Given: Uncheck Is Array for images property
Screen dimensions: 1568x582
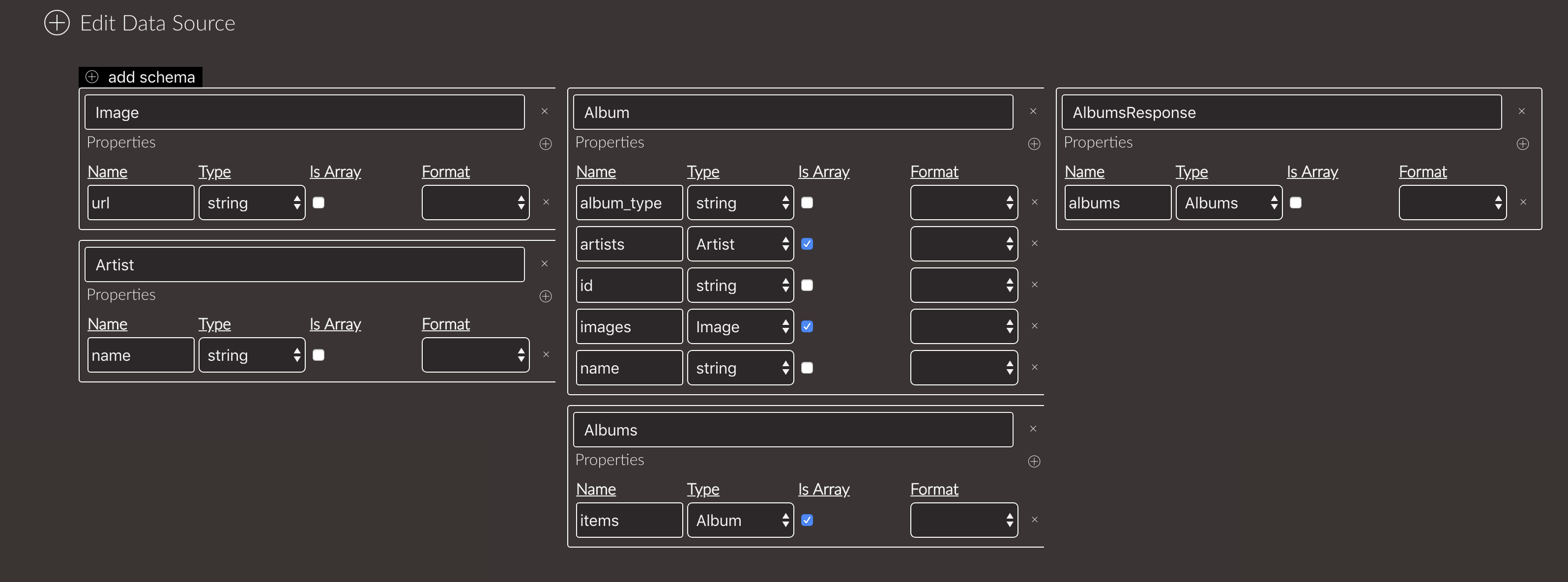Looking at the screenshot, I should [807, 327].
